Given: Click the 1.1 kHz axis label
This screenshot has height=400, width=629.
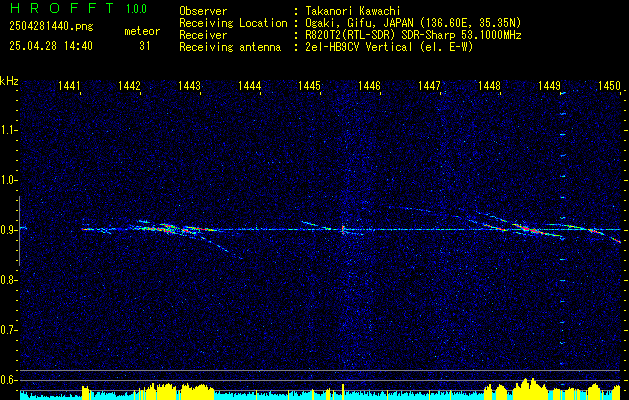Looking at the screenshot, I should point(7,130).
